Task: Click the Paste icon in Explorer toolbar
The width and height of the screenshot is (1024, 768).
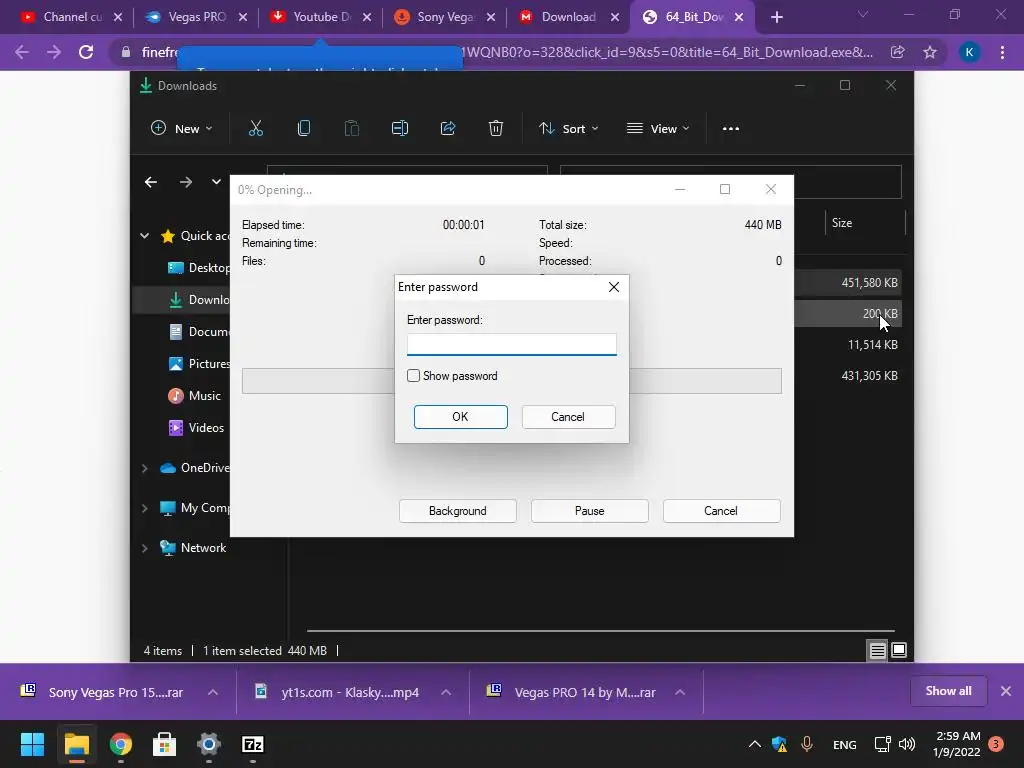Action: click(x=351, y=129)
